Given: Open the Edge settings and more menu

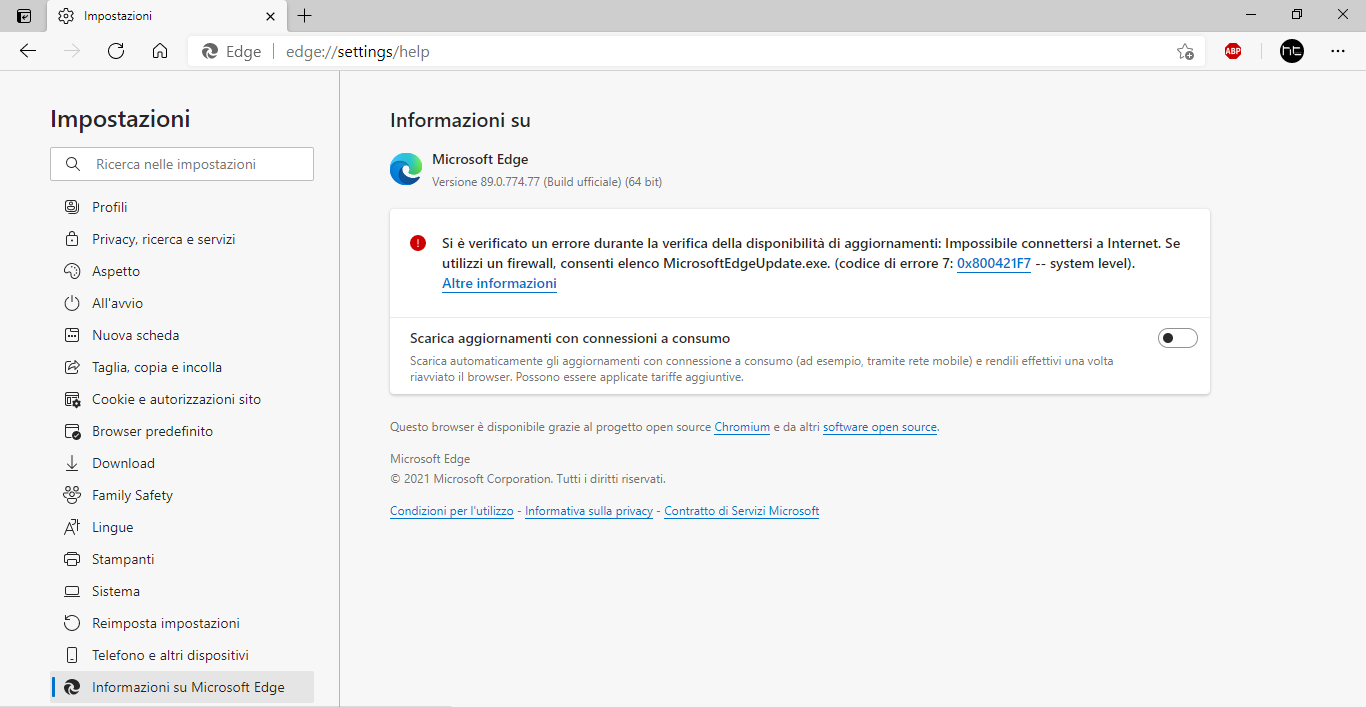Looking at the screenshot, I should click(x=1338, y=51).
